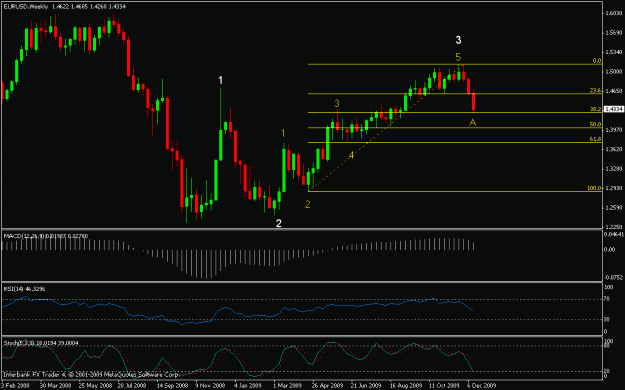Click the -0.0752 MACD scale value
This screenshot has width=625, height=390.
pos(613,278)
